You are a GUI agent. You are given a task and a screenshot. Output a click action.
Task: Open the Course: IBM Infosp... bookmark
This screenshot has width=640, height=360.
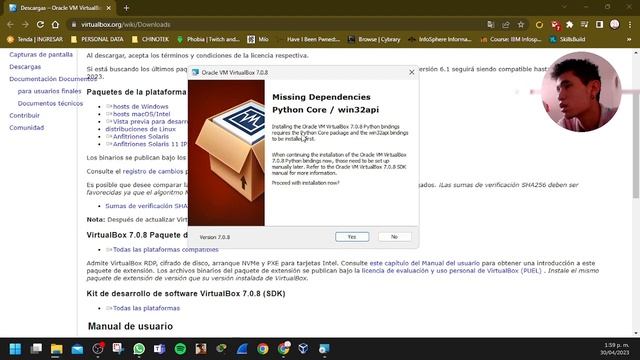[x=511, y=40]
